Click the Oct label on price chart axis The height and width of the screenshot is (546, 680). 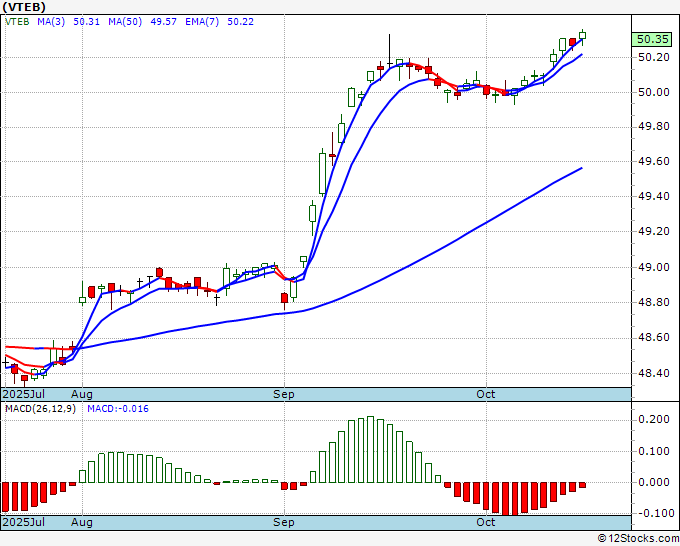485,394
